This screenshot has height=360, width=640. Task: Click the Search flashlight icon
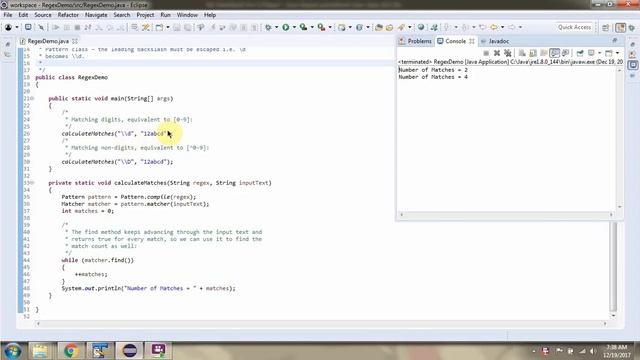point(402,27)
